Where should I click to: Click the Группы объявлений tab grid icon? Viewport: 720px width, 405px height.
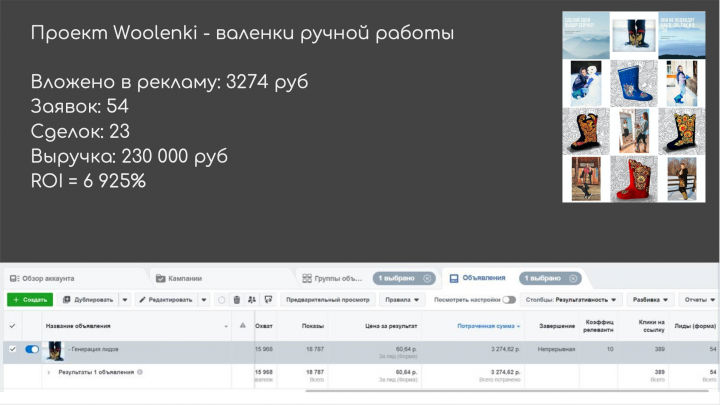click(x=307, y=278)
